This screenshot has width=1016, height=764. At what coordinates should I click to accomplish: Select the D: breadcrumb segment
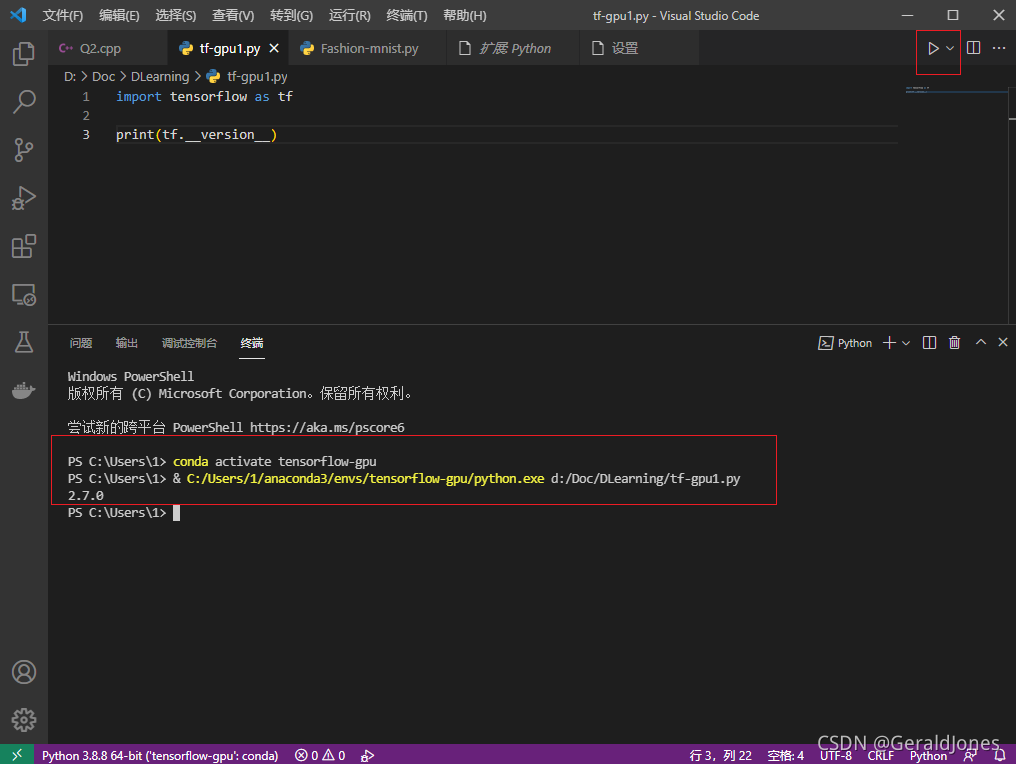pos(70,76)
